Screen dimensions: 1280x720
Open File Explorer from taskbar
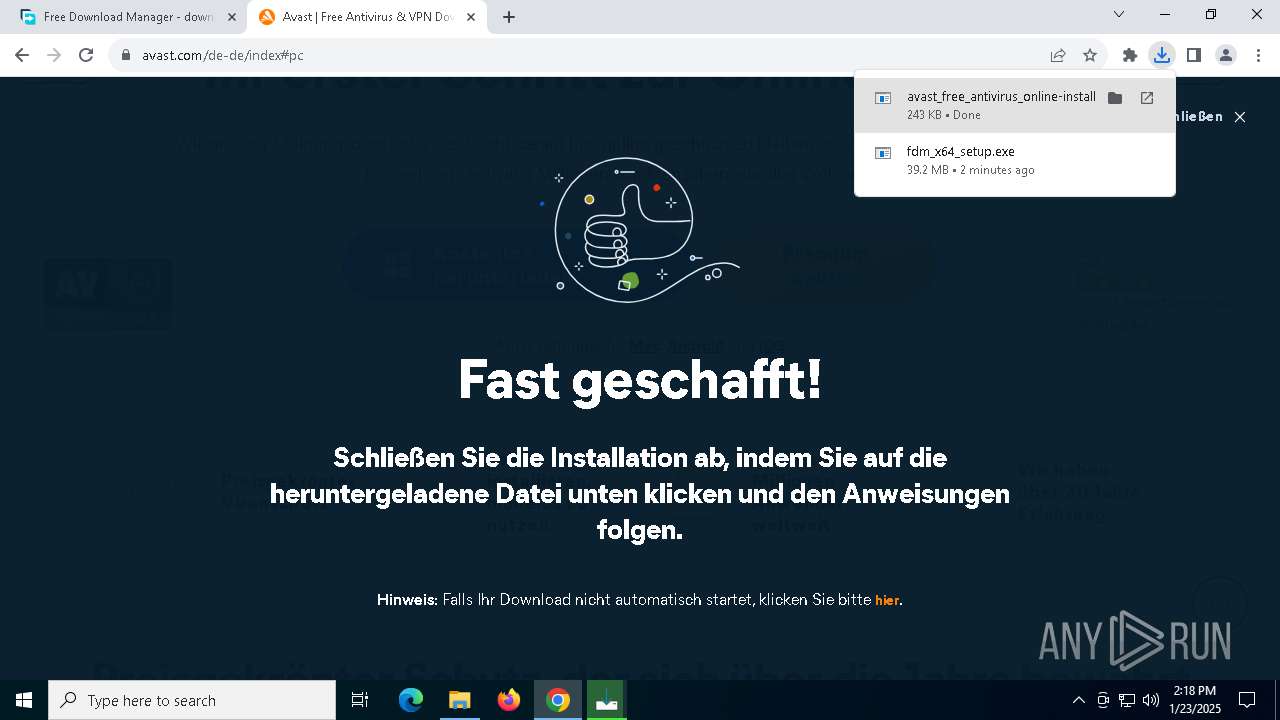pos(459,700)
